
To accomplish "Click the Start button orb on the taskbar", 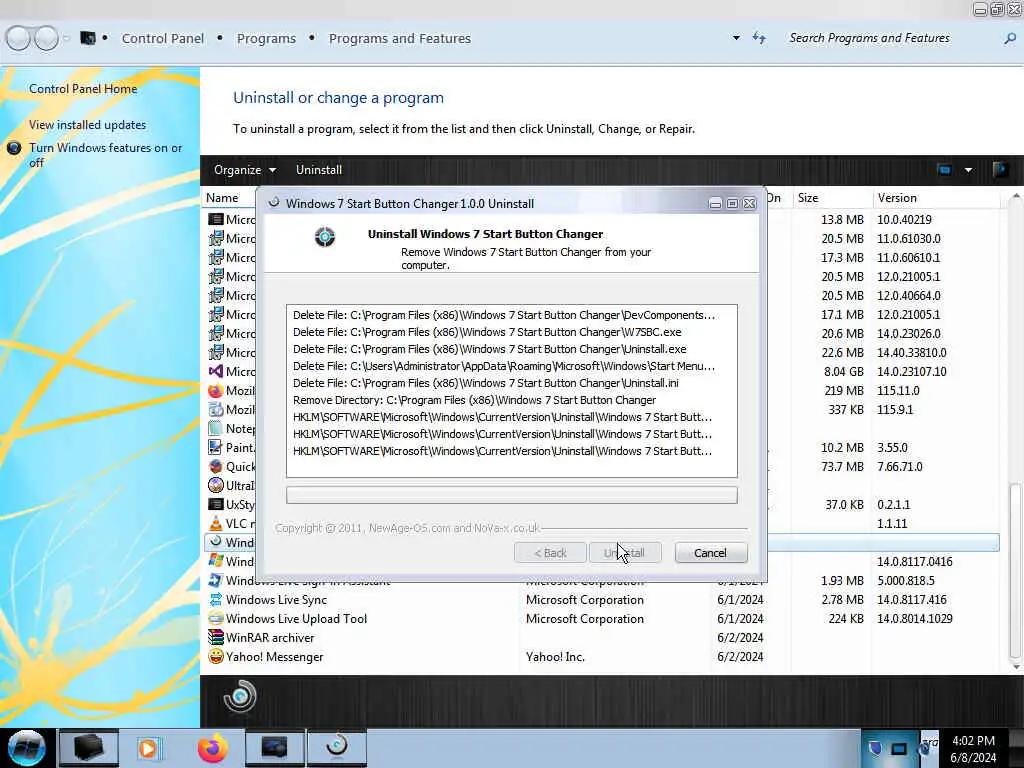I will click(x=27, y=748).
